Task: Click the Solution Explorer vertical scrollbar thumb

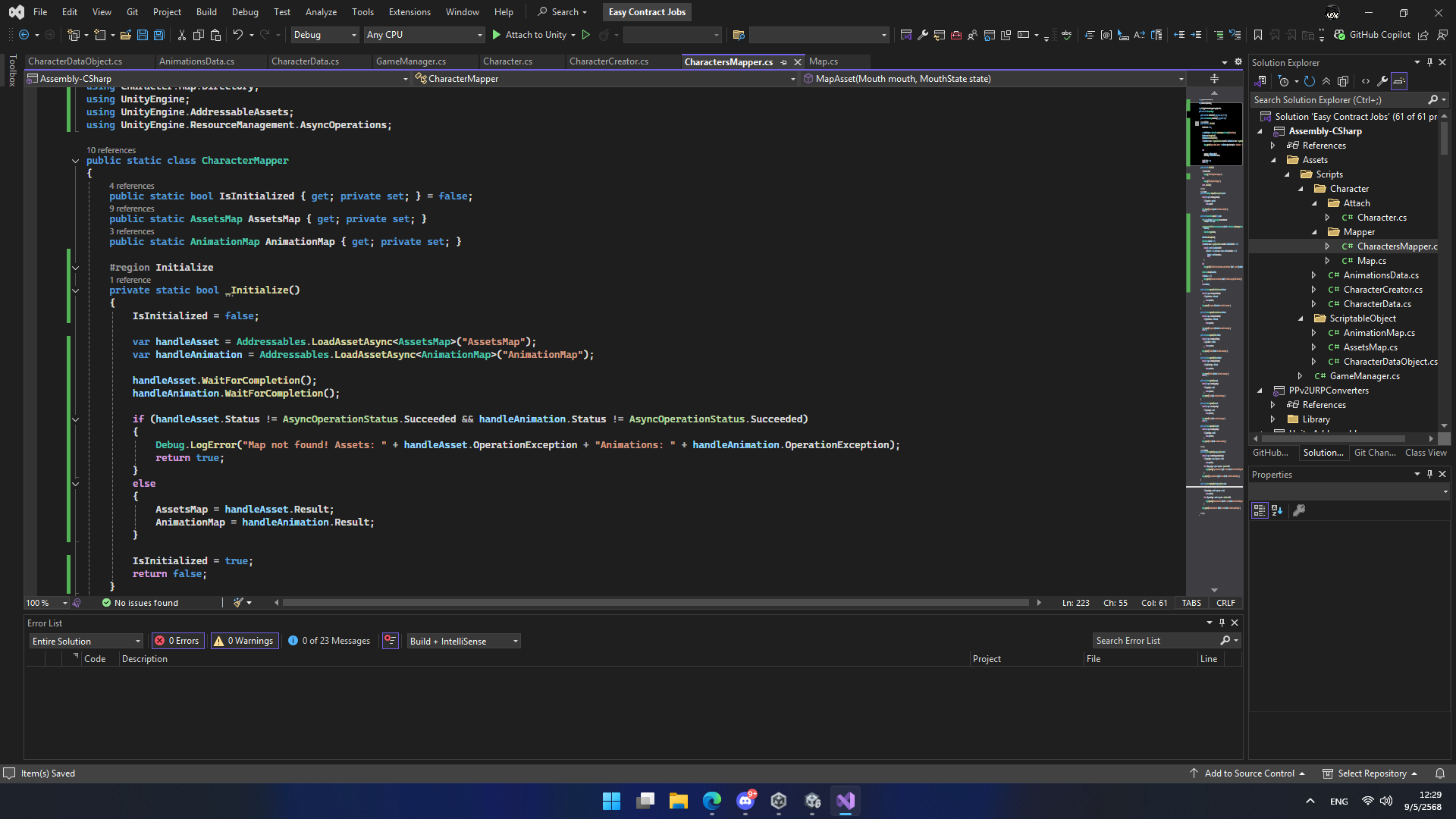Action: pos(1444,139)
